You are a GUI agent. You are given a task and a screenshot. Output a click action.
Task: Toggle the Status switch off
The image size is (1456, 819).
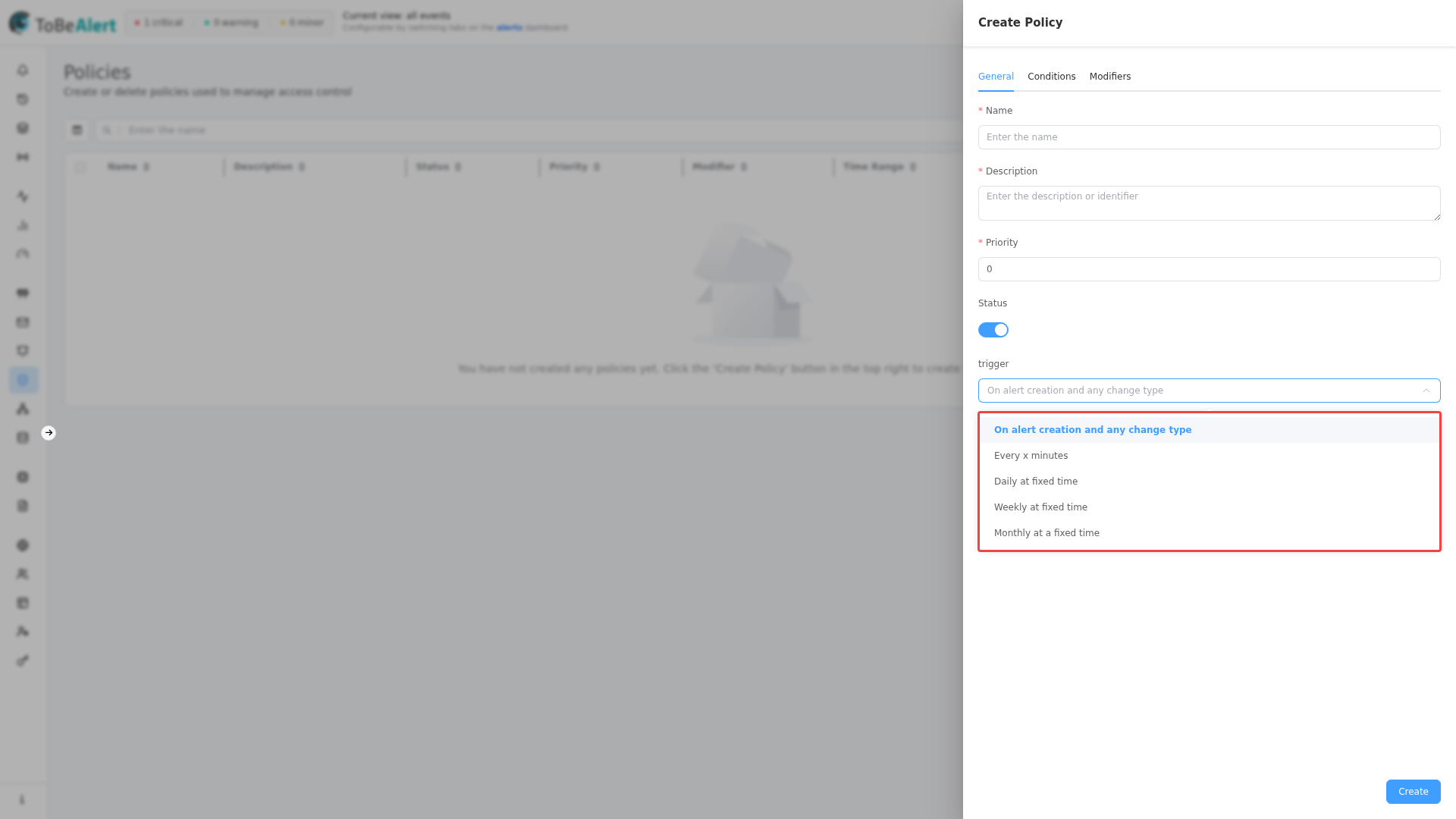(x=993, y=330)
